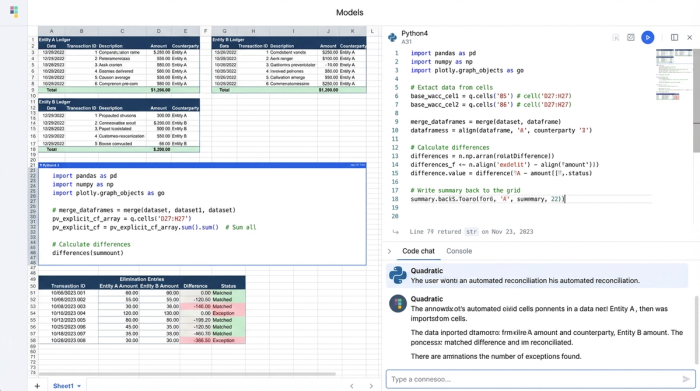Viewport: 700px width, 391px height.
Task: Click the 'Exception' status in row 54
Action: tap(223, 313)
